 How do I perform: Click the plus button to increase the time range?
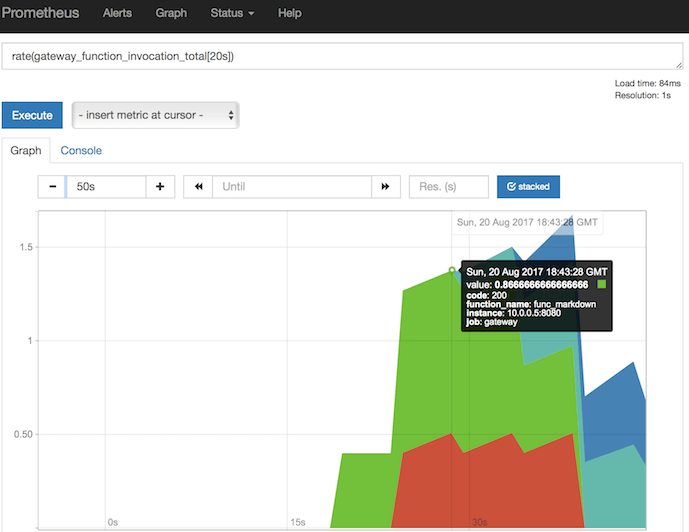pos(160,187)
